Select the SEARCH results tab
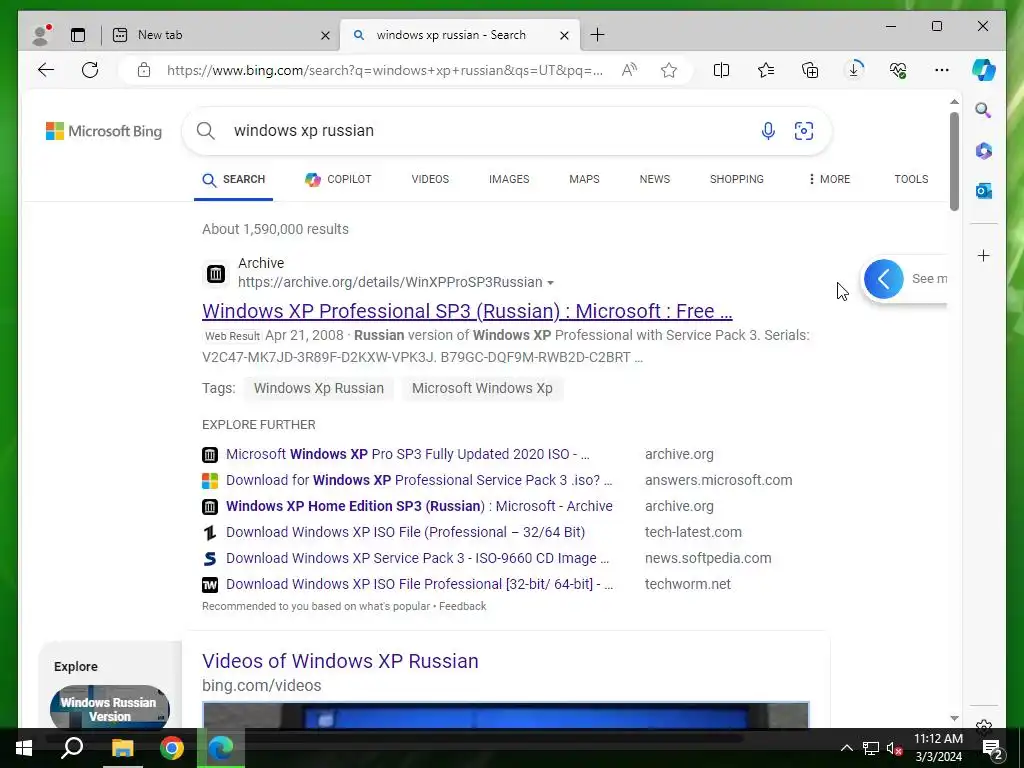 coord(234,180)
